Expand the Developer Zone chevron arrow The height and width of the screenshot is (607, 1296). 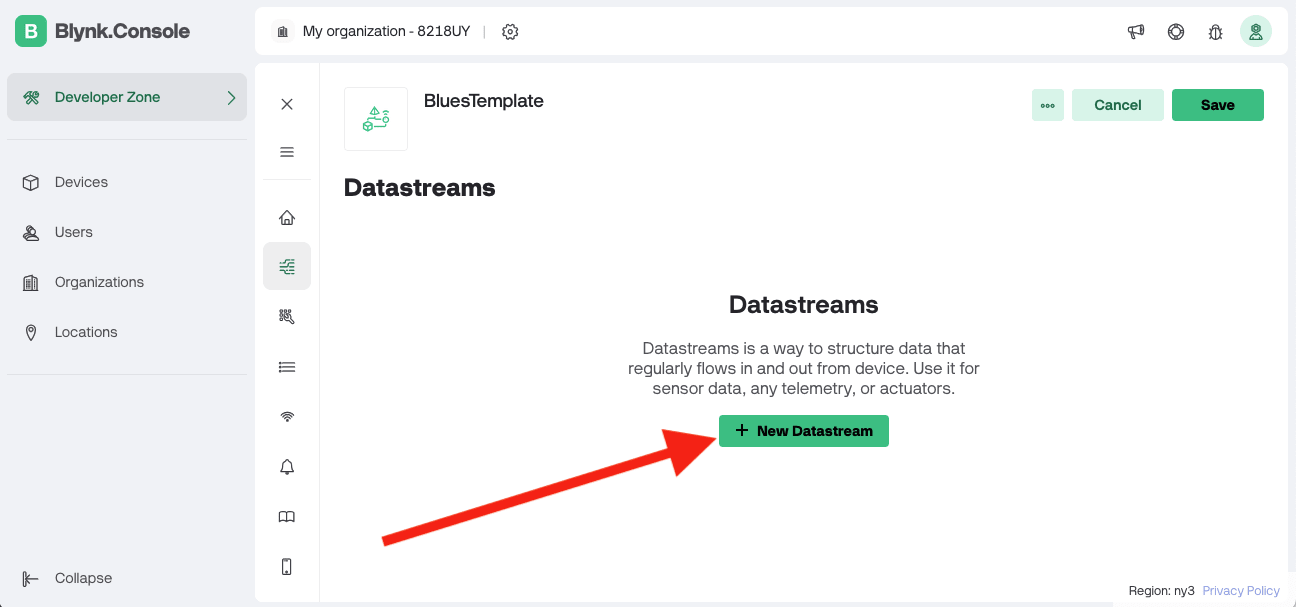tap(231, 97)
